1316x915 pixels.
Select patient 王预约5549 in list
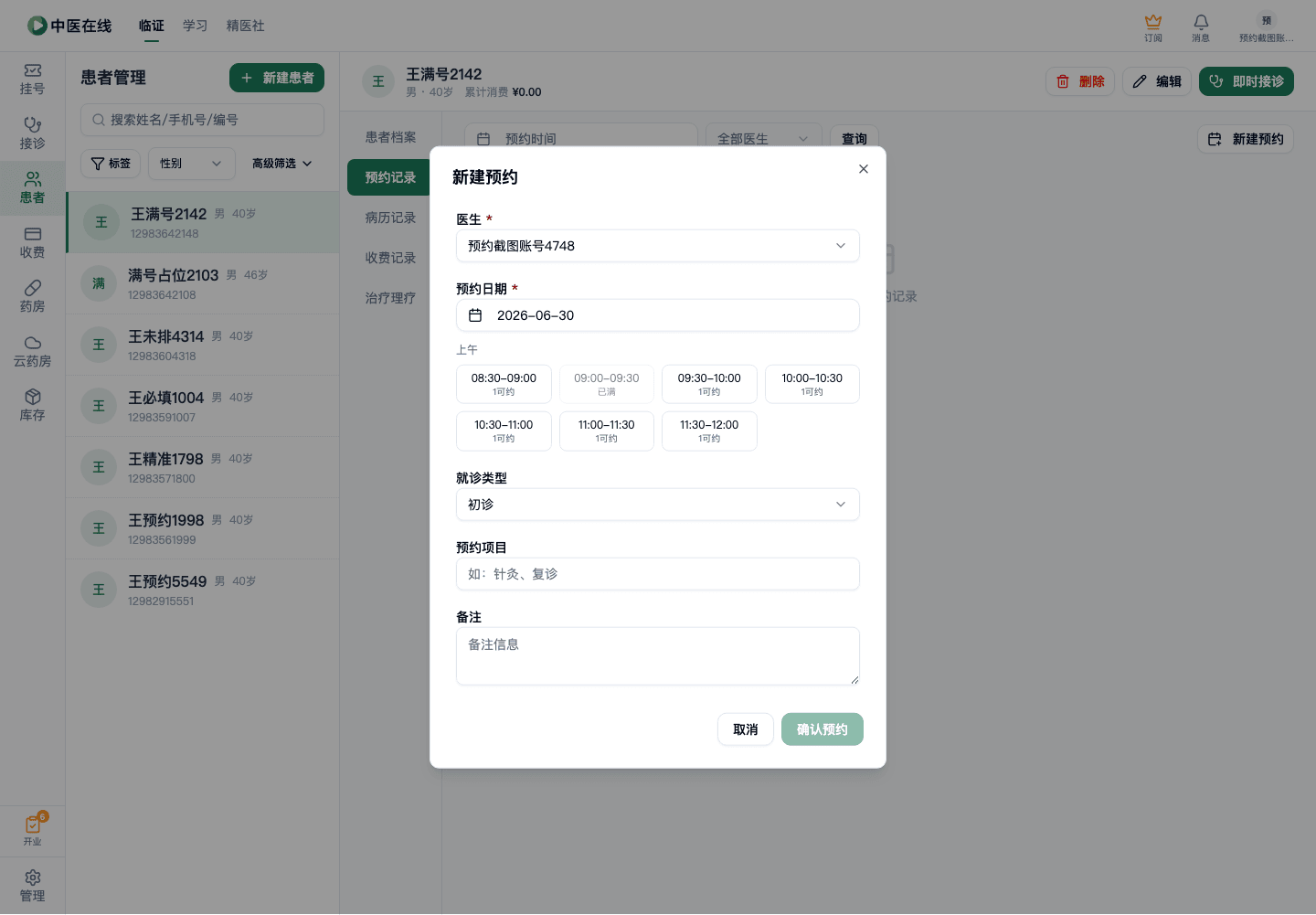(x=203, y=590)
